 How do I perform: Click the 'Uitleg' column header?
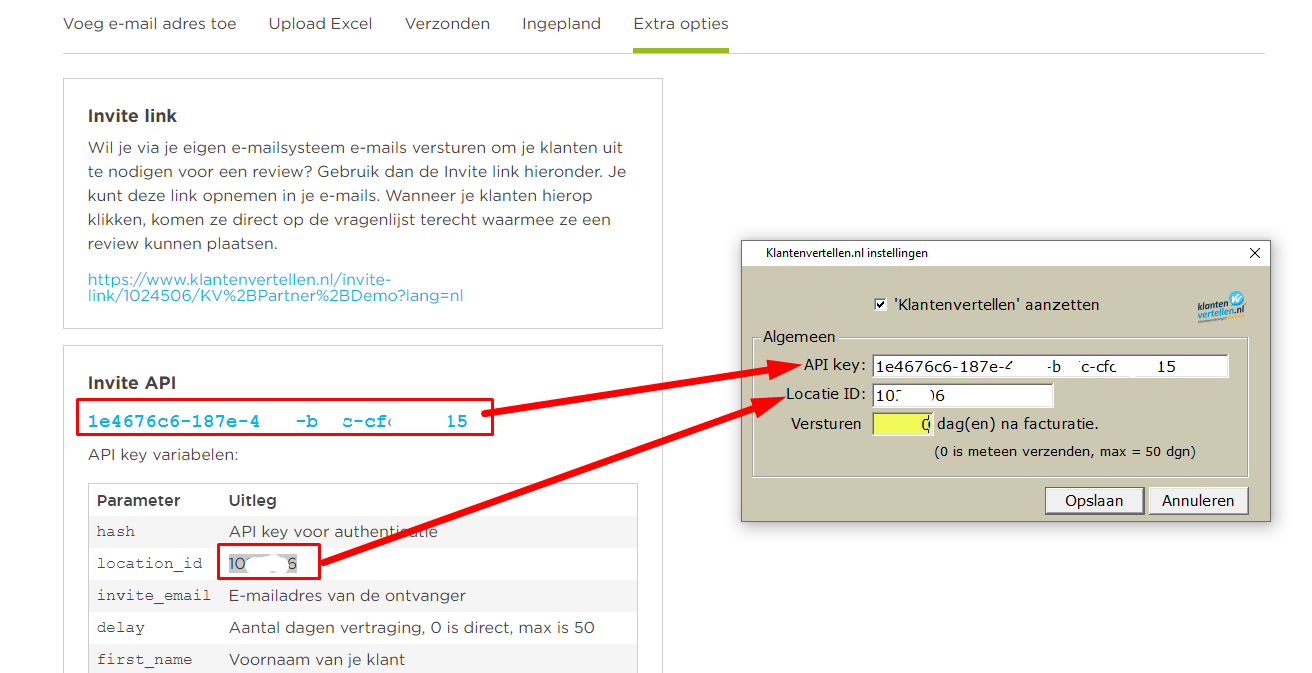click(253, 500)
